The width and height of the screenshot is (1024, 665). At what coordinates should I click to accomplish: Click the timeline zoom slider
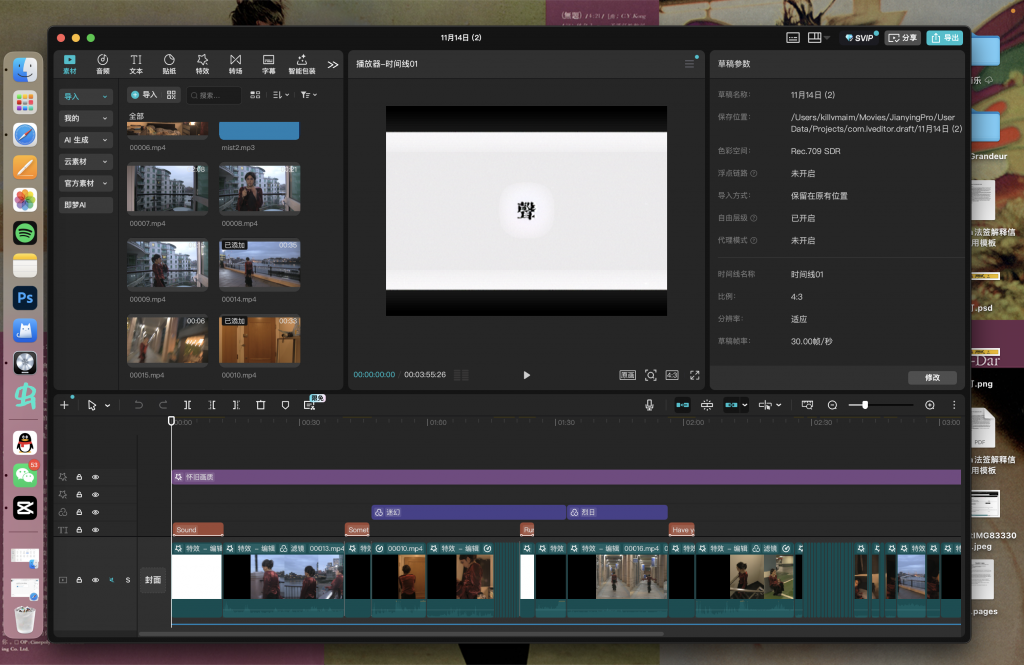point(880,405)
